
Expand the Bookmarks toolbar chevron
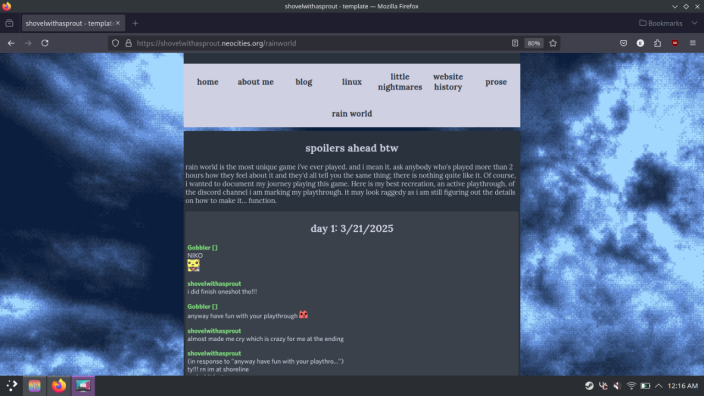pyautogui.click(x=695, y=23)
